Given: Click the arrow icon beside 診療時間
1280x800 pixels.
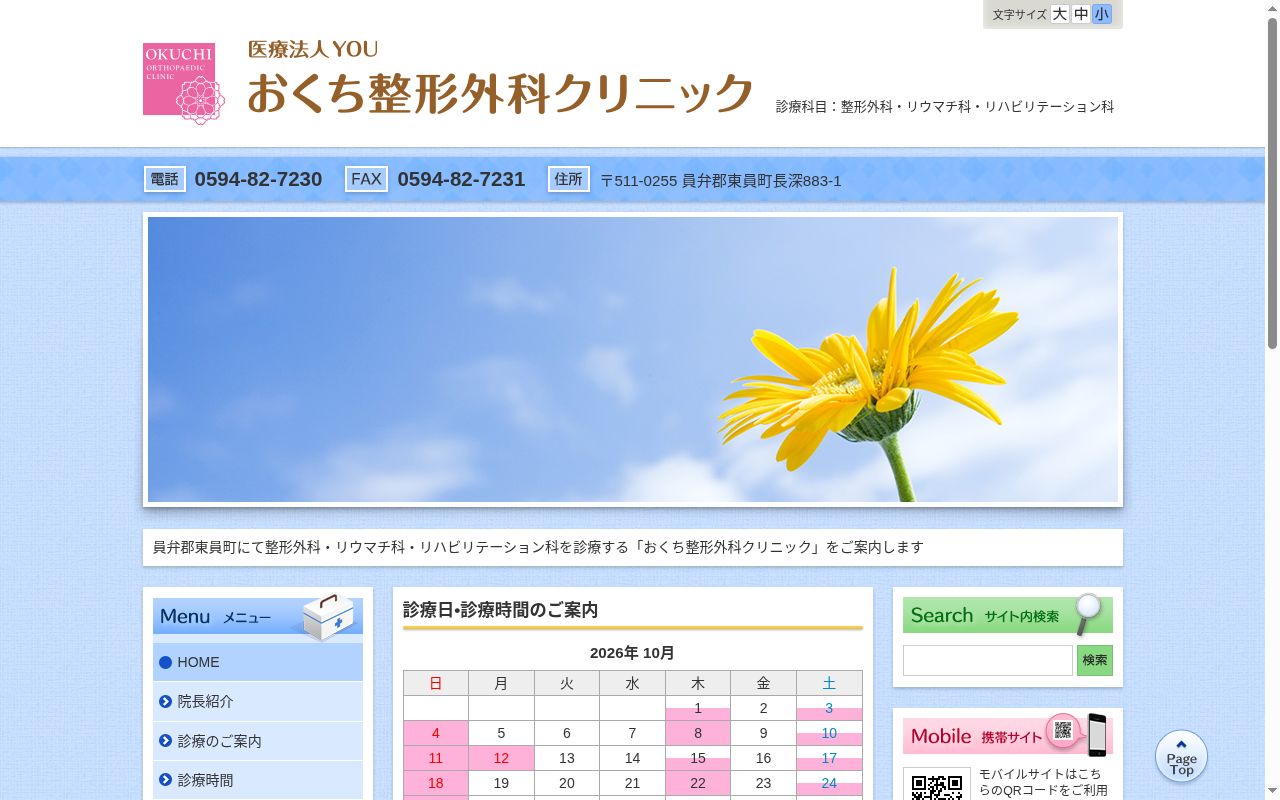Looking at the screenshot, I should click(x=165, y=780).
